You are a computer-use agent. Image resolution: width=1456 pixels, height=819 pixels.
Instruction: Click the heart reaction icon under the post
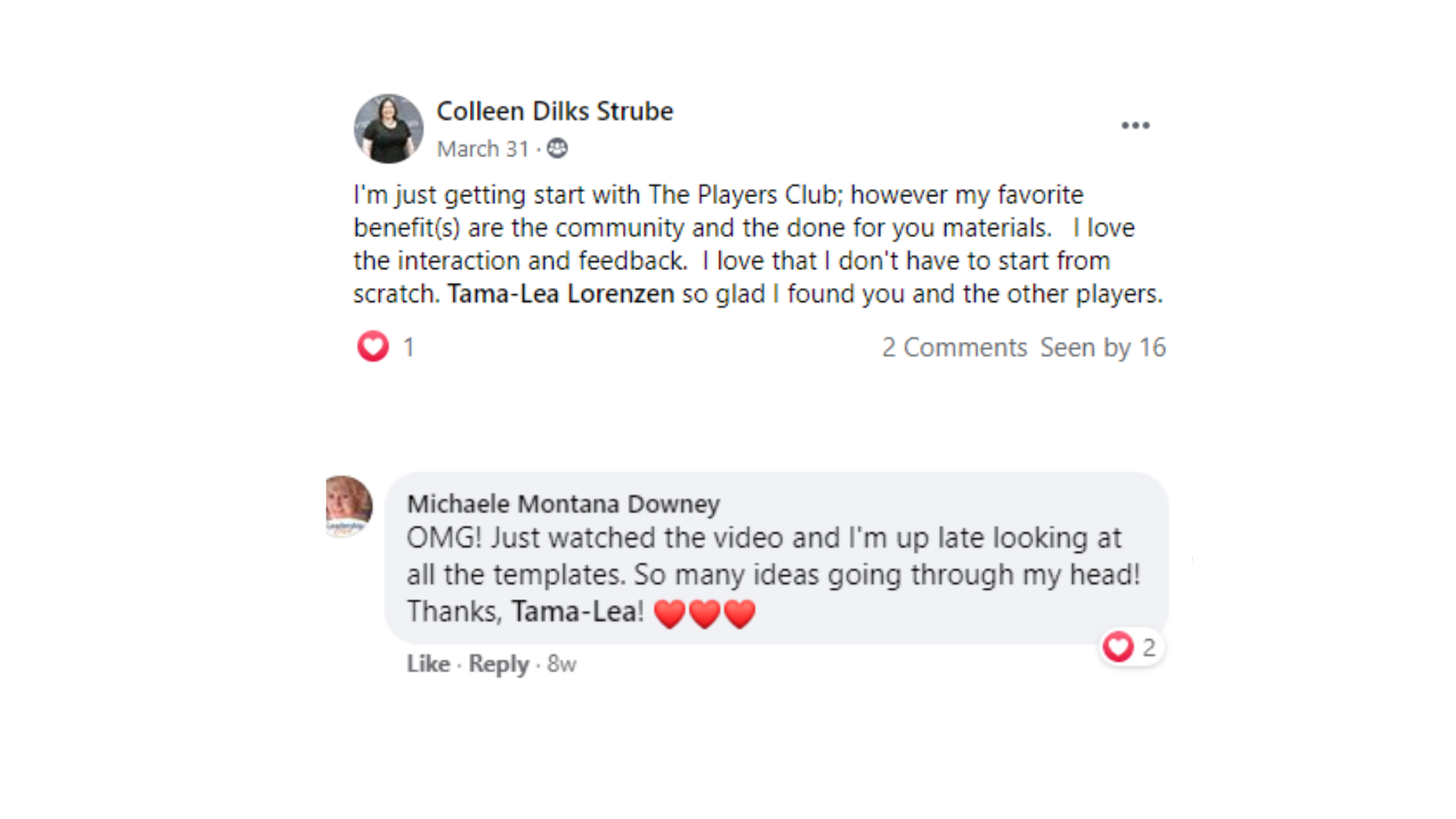[373, 346]
